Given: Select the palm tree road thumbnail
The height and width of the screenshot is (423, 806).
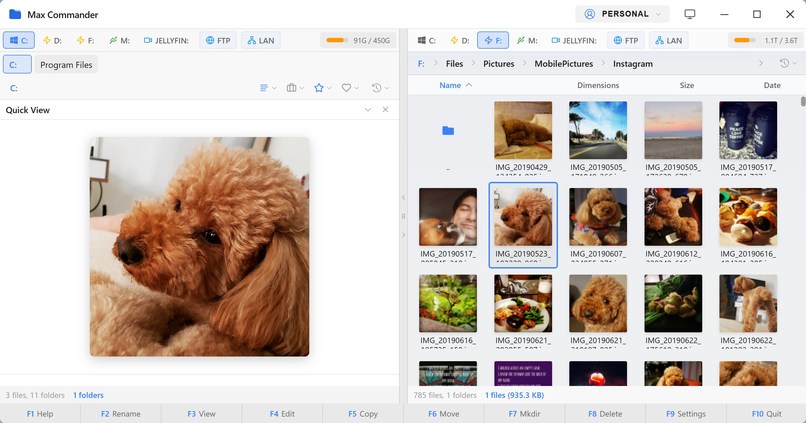Looking at the screenshot, I should (x=598, y=130).
